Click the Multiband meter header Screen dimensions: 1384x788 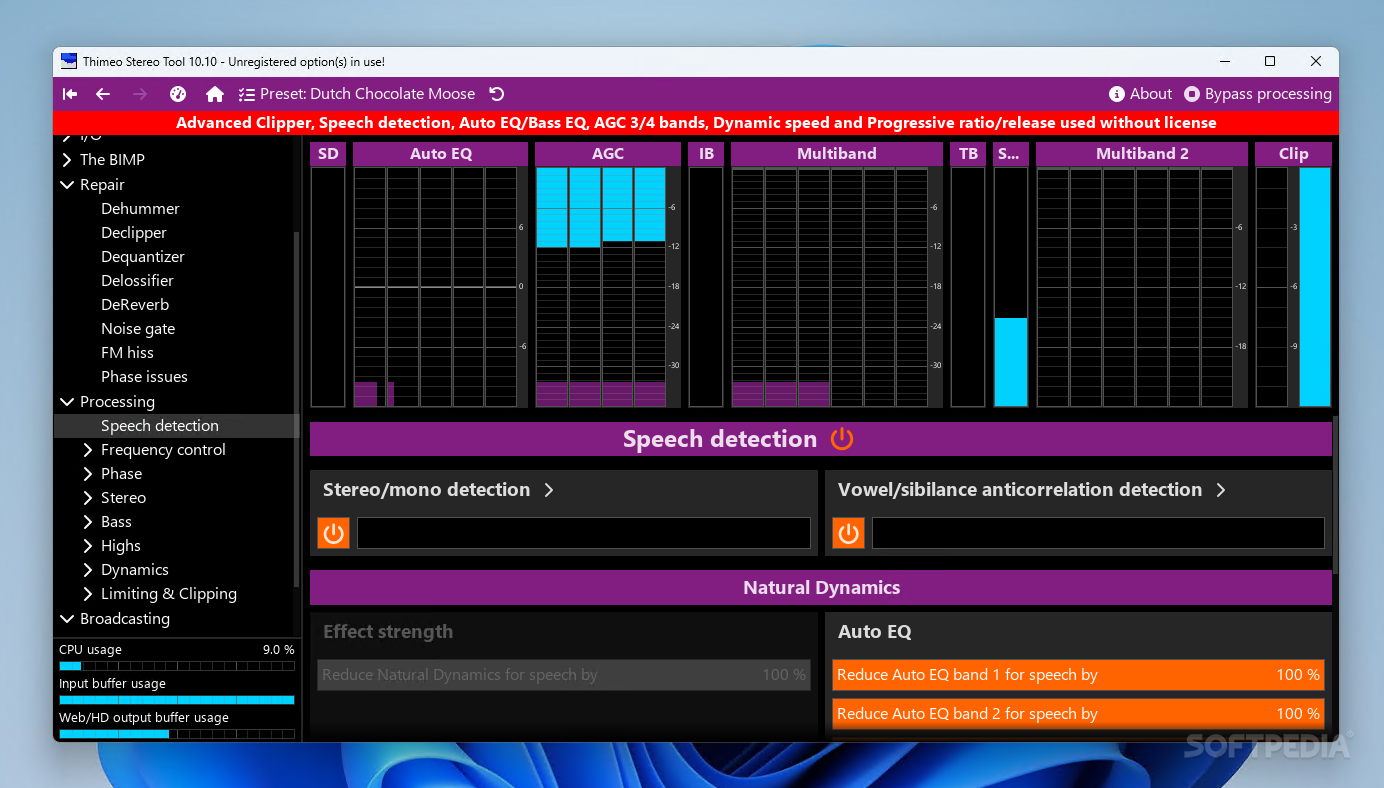click(837, 154)
